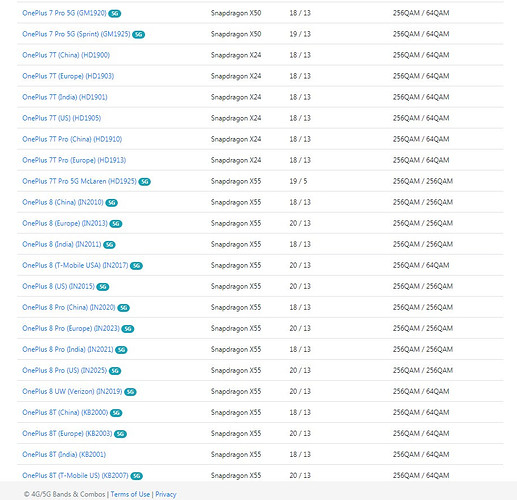Click the 5G badge beside OnePlus 7T Pro 5G McLaren
The height and width of the screenshot is (500, 517).
(x=144, y=182)
